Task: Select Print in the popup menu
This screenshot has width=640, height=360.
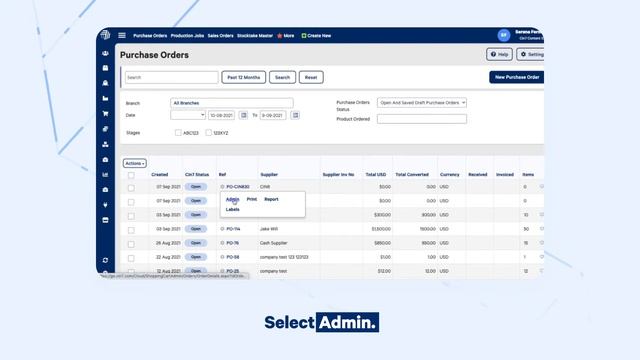Action: 252,199
